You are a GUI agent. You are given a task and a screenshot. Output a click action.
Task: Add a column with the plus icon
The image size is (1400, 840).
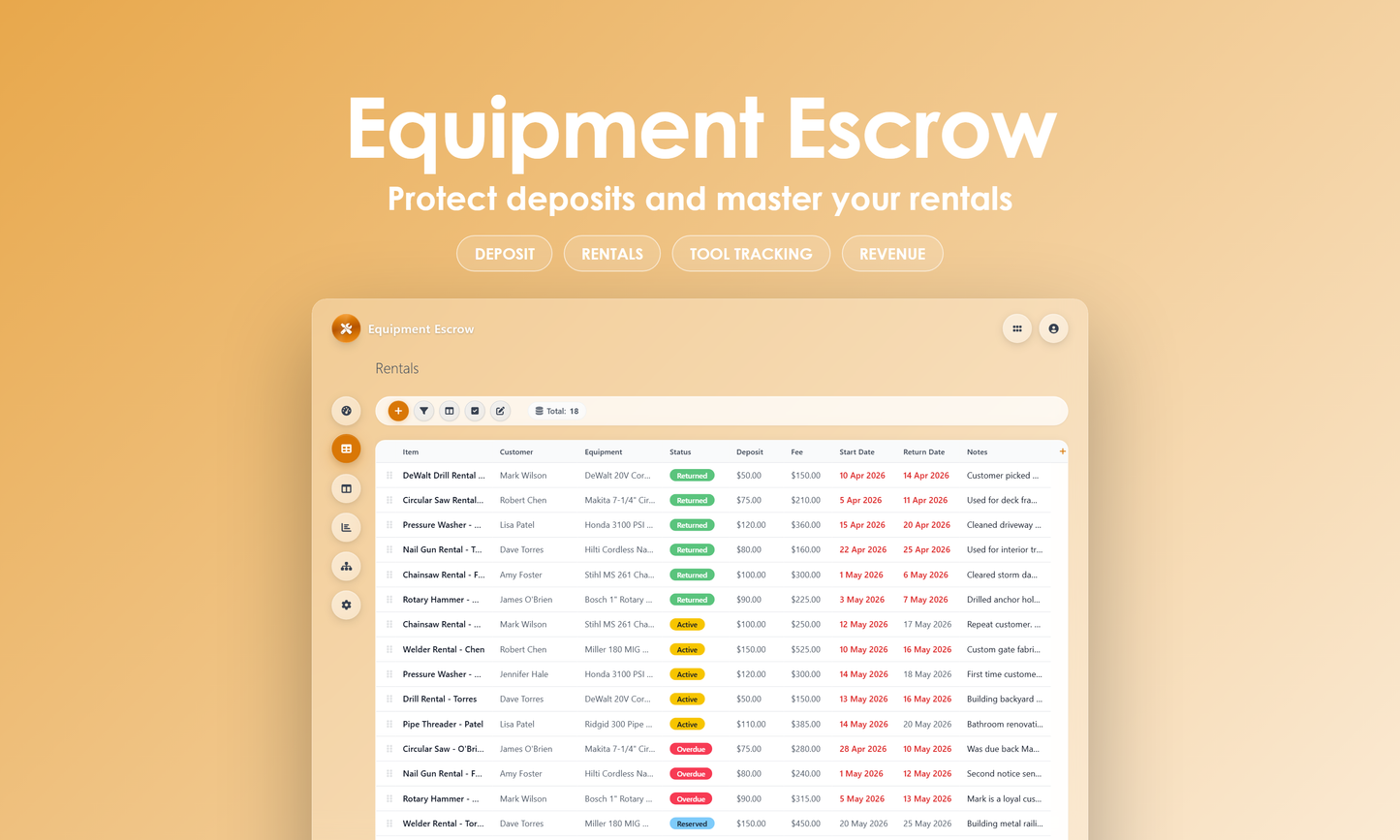pos(1062,451)
